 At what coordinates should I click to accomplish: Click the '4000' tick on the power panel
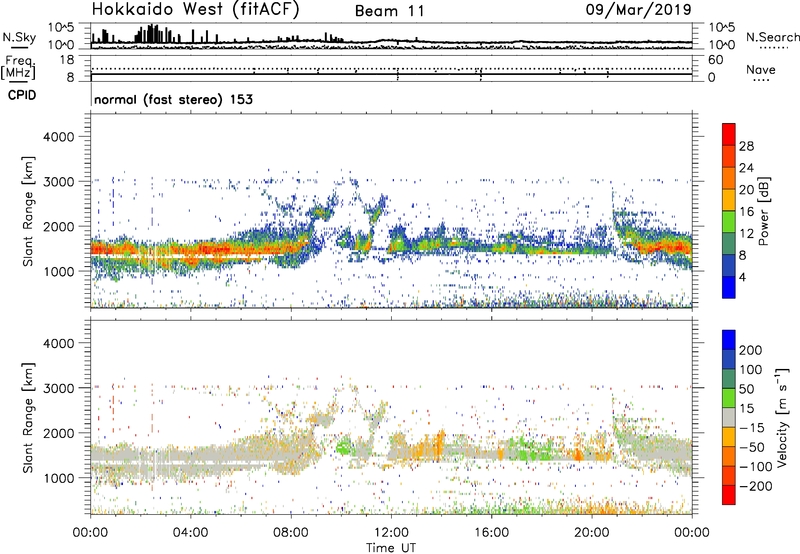point(59,137)
